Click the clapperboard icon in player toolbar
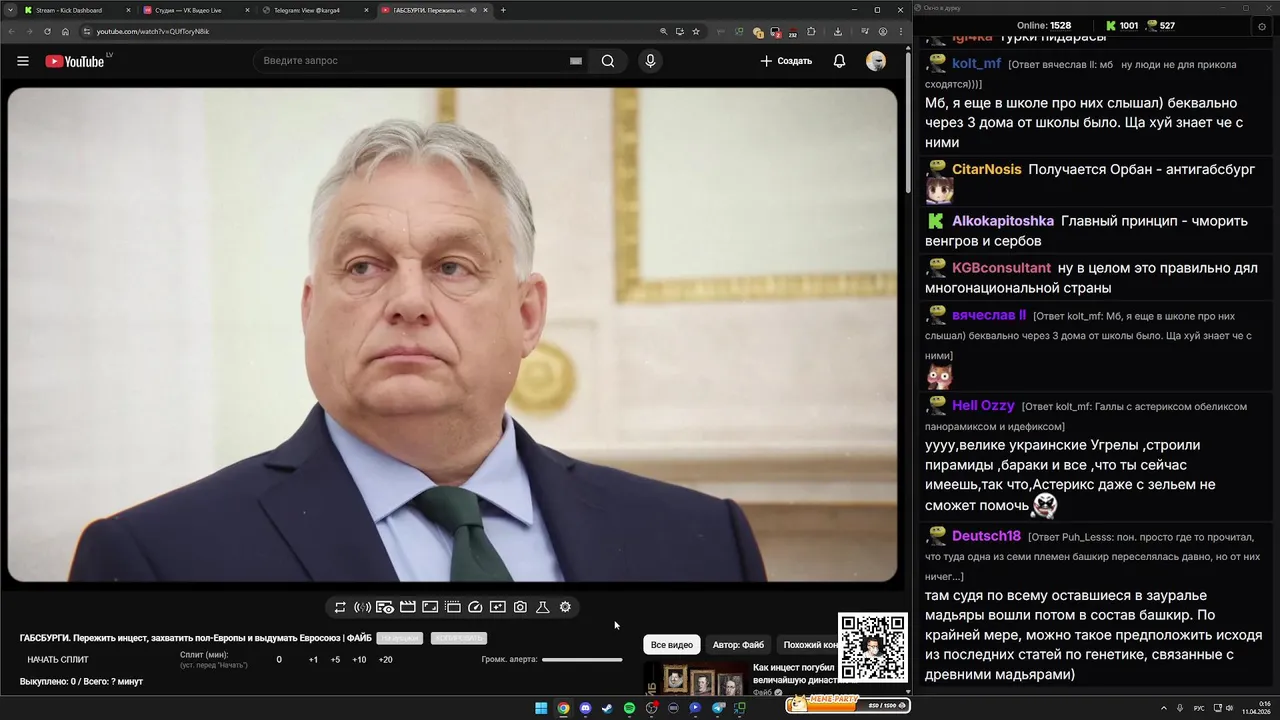Image resolution: width=1280 pixels, height=720 pixels. point(407,607)
